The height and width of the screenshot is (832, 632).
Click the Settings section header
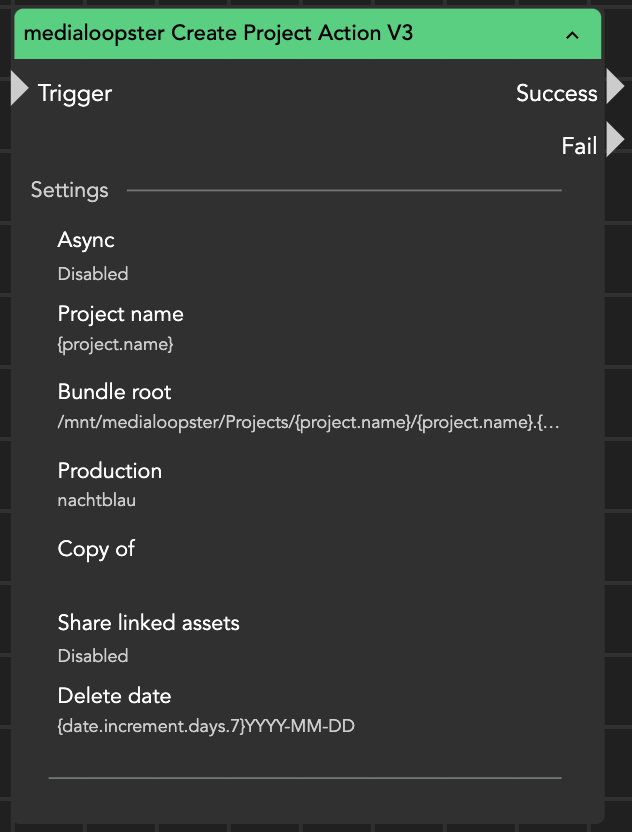(70, 190)
